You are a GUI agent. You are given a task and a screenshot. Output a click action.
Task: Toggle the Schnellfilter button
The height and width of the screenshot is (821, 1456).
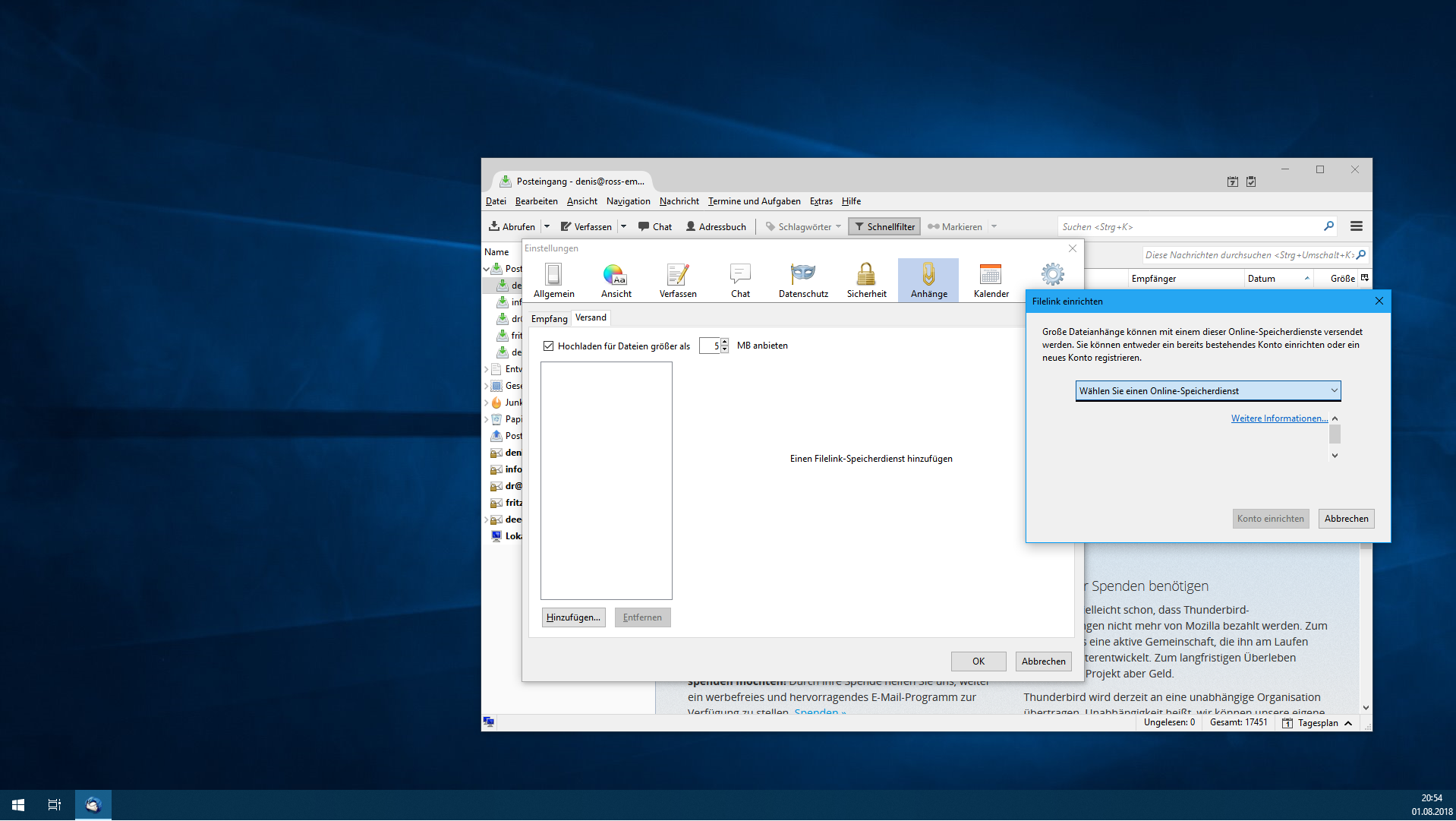click(884, 226)
